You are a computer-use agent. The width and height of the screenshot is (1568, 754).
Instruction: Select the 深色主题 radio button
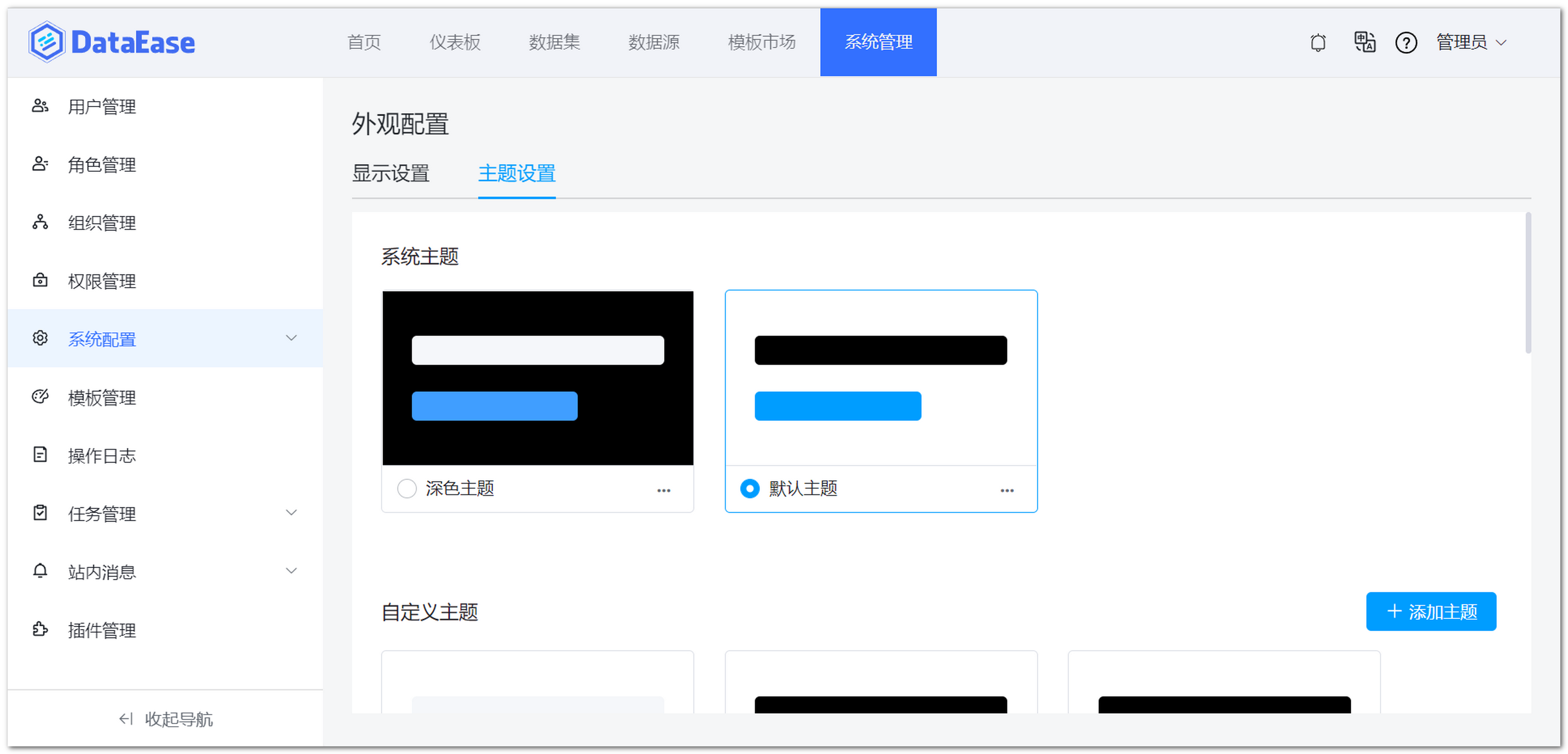point(407,488)
